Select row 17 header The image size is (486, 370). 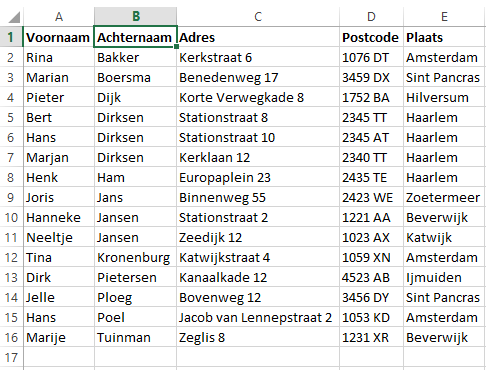coord(11,357)
